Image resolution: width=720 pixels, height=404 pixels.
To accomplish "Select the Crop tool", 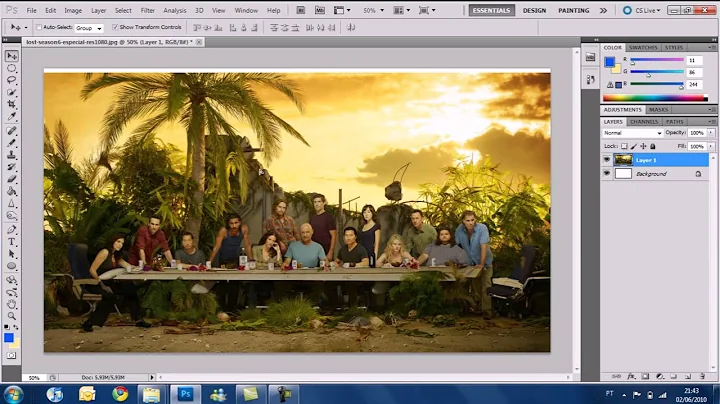I will 12,104.
